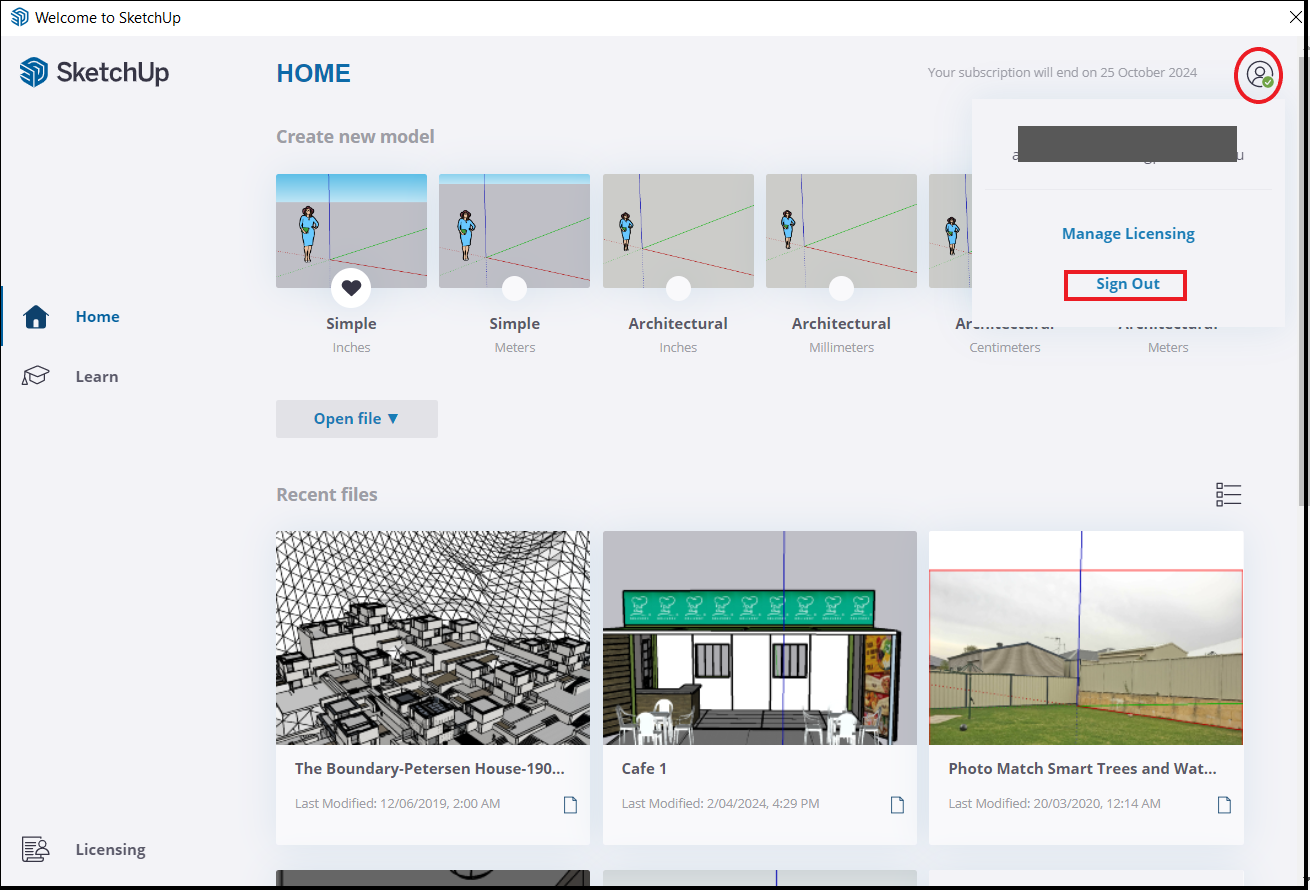This screenshot has height=890, width=1310.
Task: Click file icon on Photo Match card
Action: [1223, 805]
